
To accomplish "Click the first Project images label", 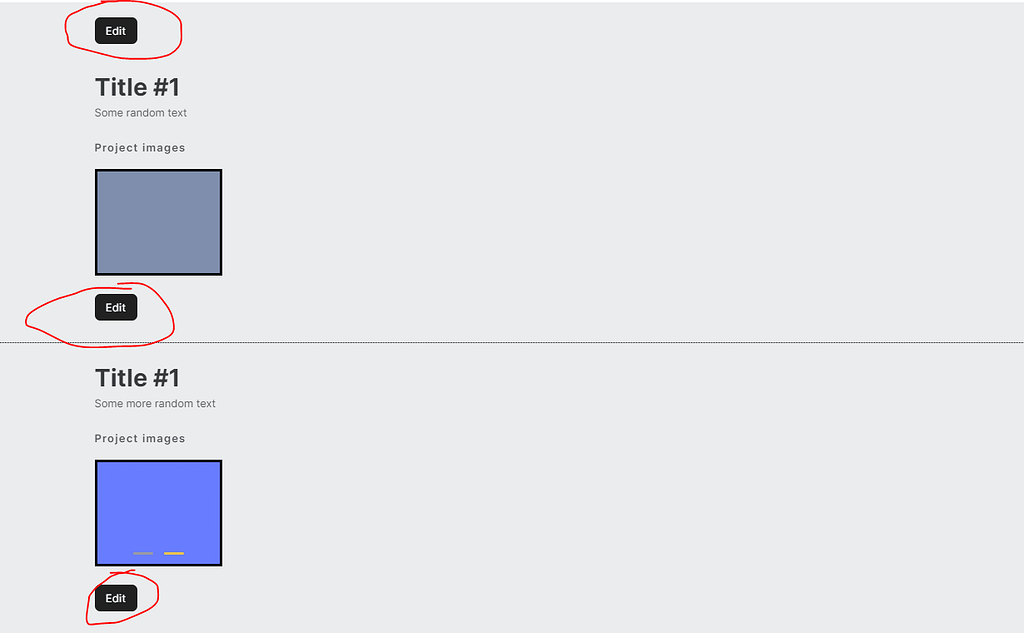I will tap(140, 147).
